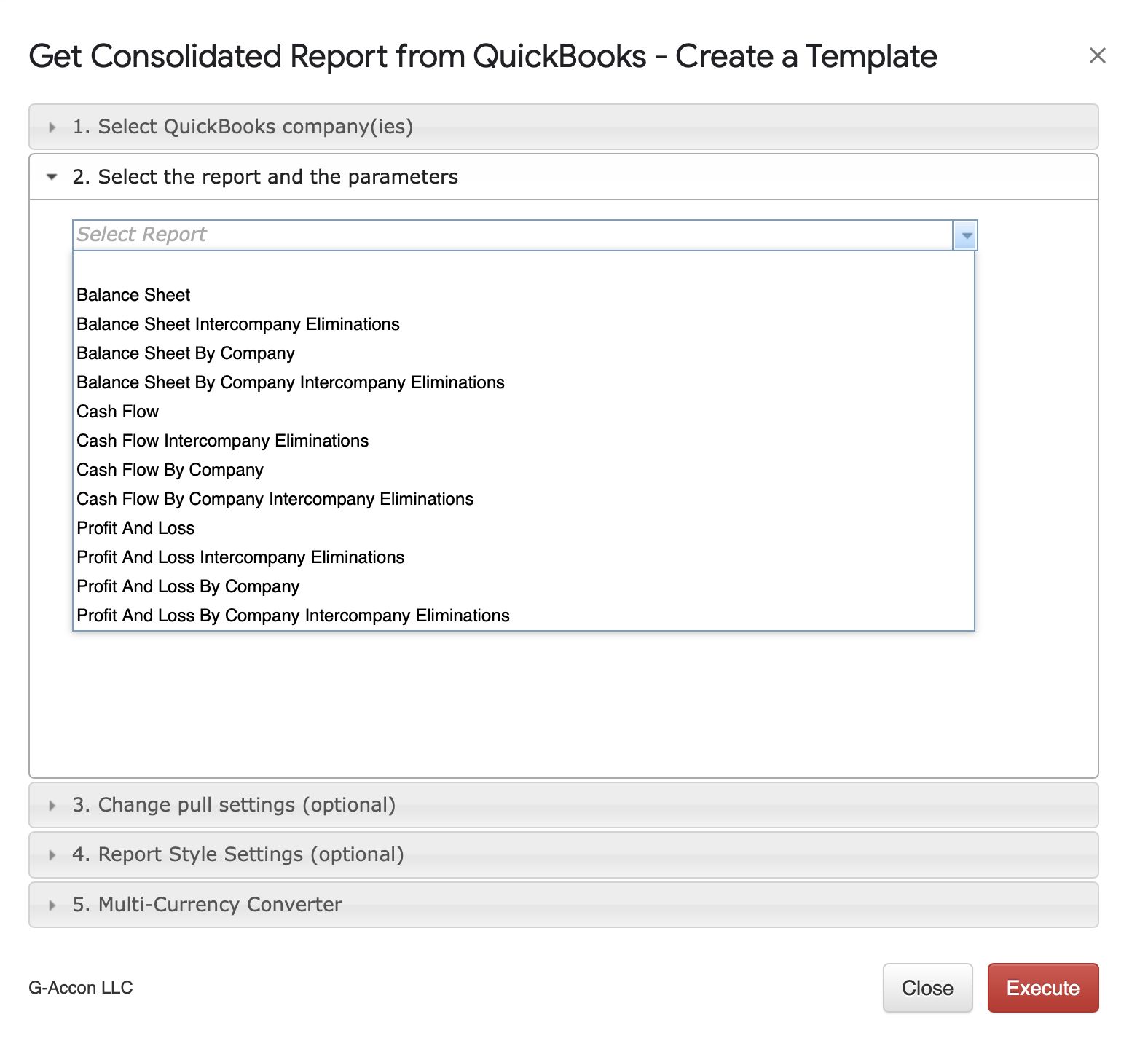This screenshot has height=1049, width=1148.
Task: Select Cash Flow By Company Intercompany Eliminations
Action: point(523,499)
